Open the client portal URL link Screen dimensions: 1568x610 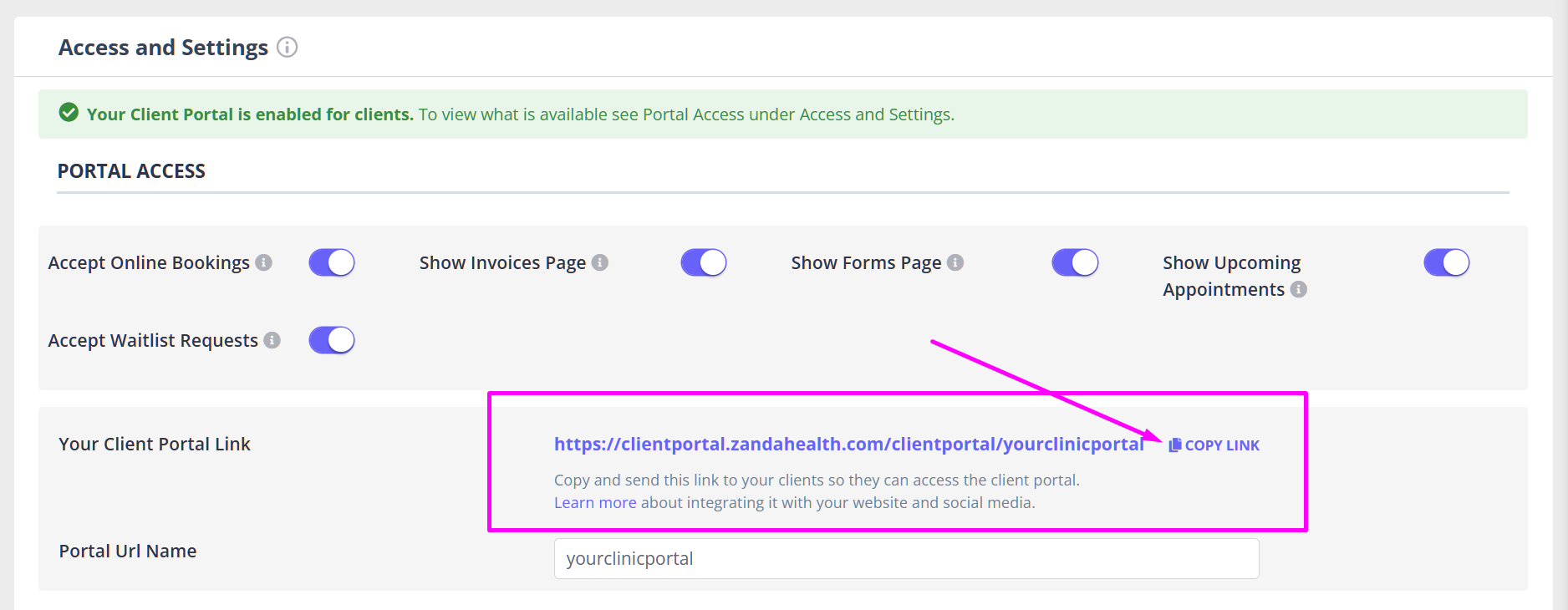(848, 444)
